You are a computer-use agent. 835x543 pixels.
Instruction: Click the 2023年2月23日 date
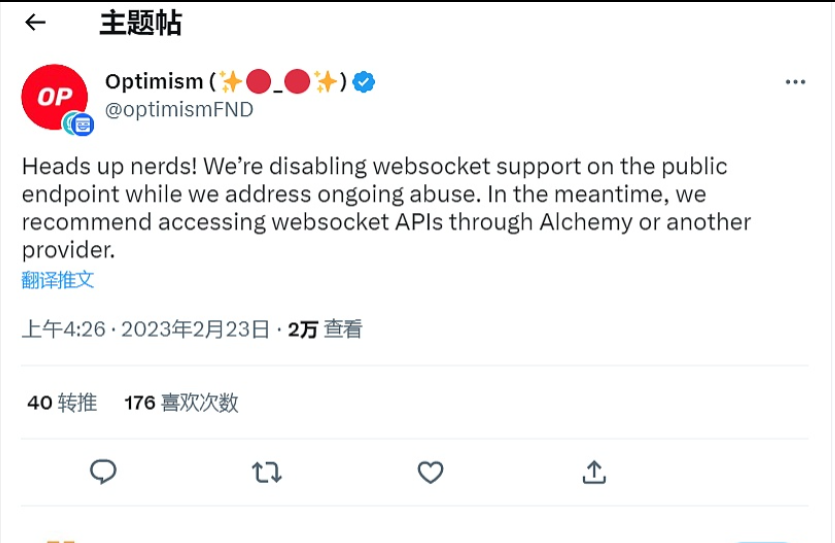click(x=195, y=329)
